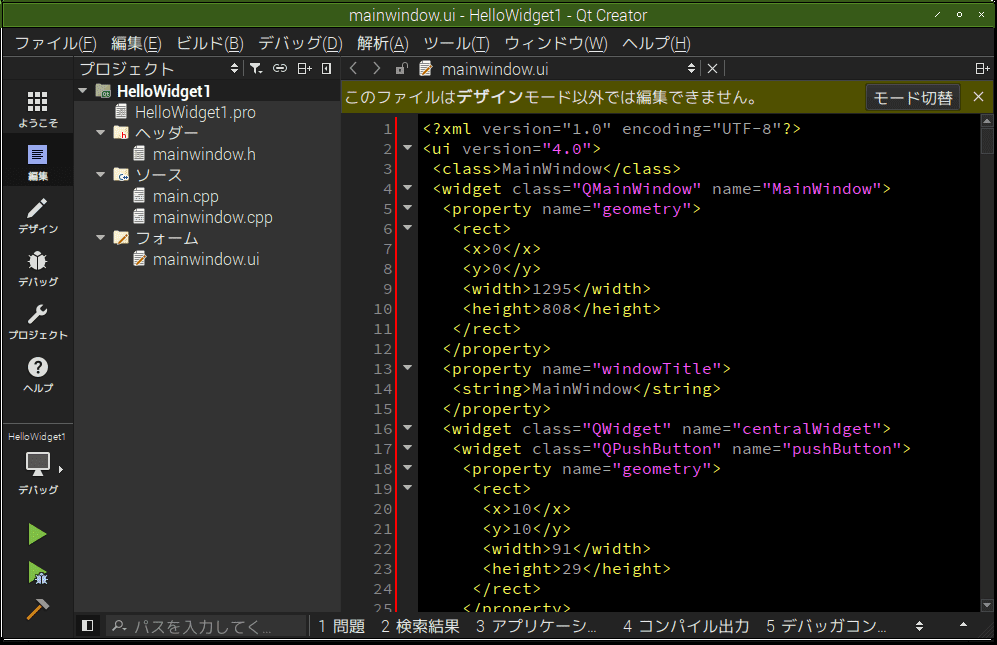Dismiss the design mode warning bar
The width and height of the screenshot is (997, 645).
[x=979, y=97]
